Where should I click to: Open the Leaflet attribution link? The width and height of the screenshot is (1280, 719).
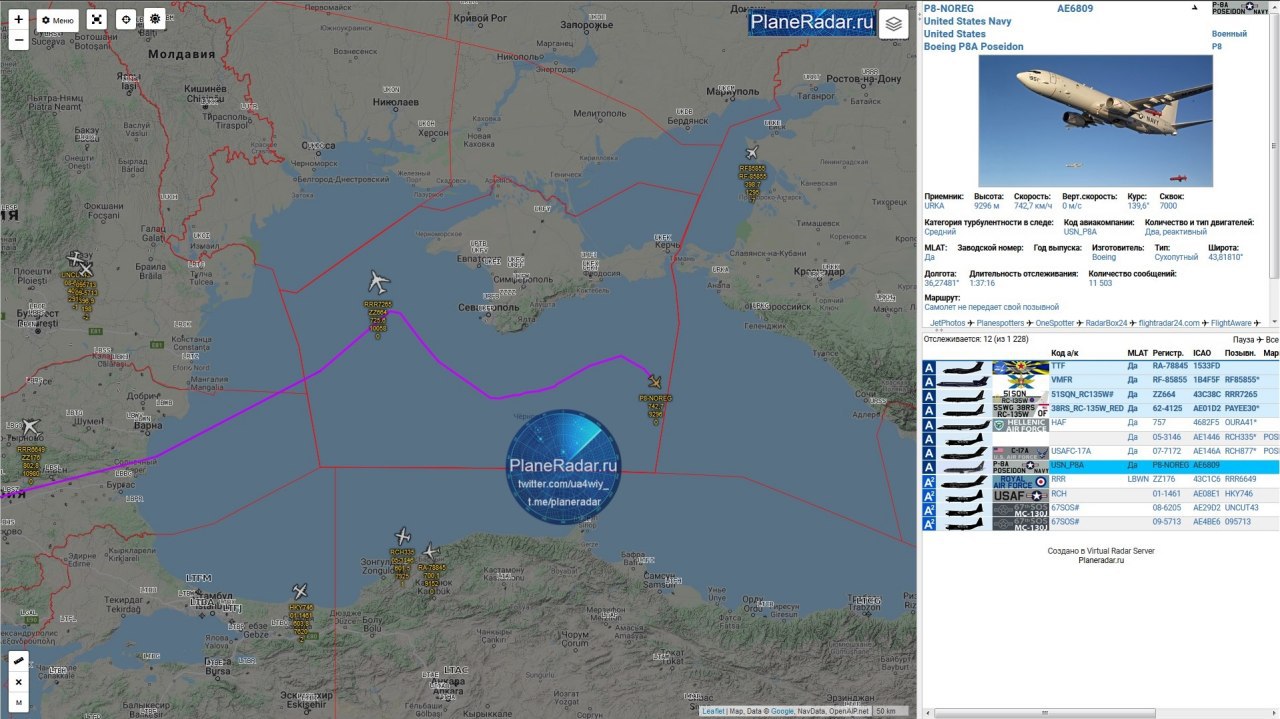[x=713, y=711]
